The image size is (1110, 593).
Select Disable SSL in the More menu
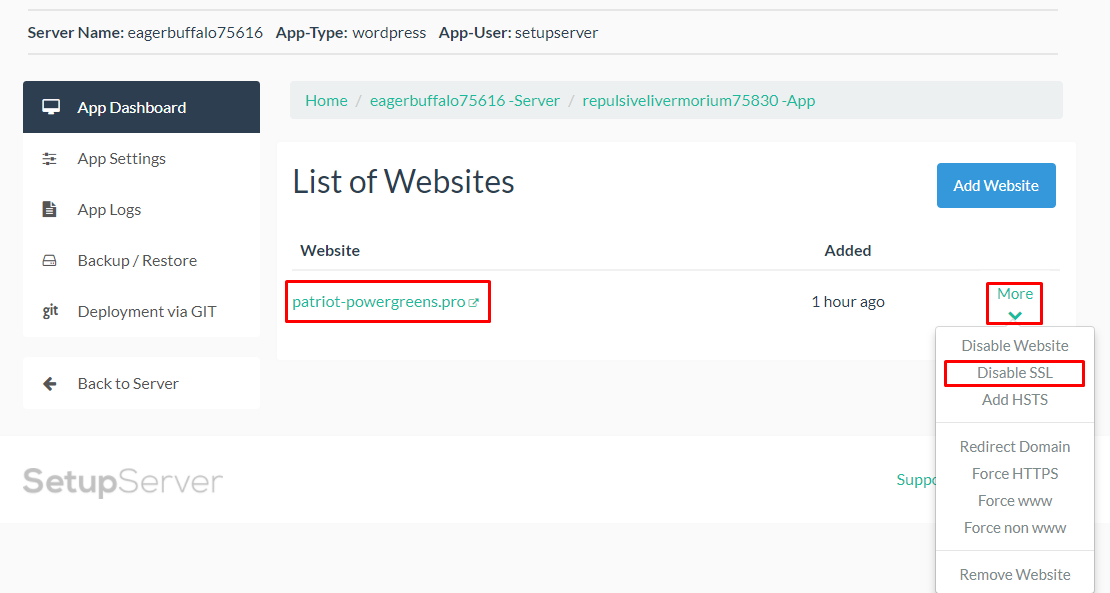point(1014,372)
